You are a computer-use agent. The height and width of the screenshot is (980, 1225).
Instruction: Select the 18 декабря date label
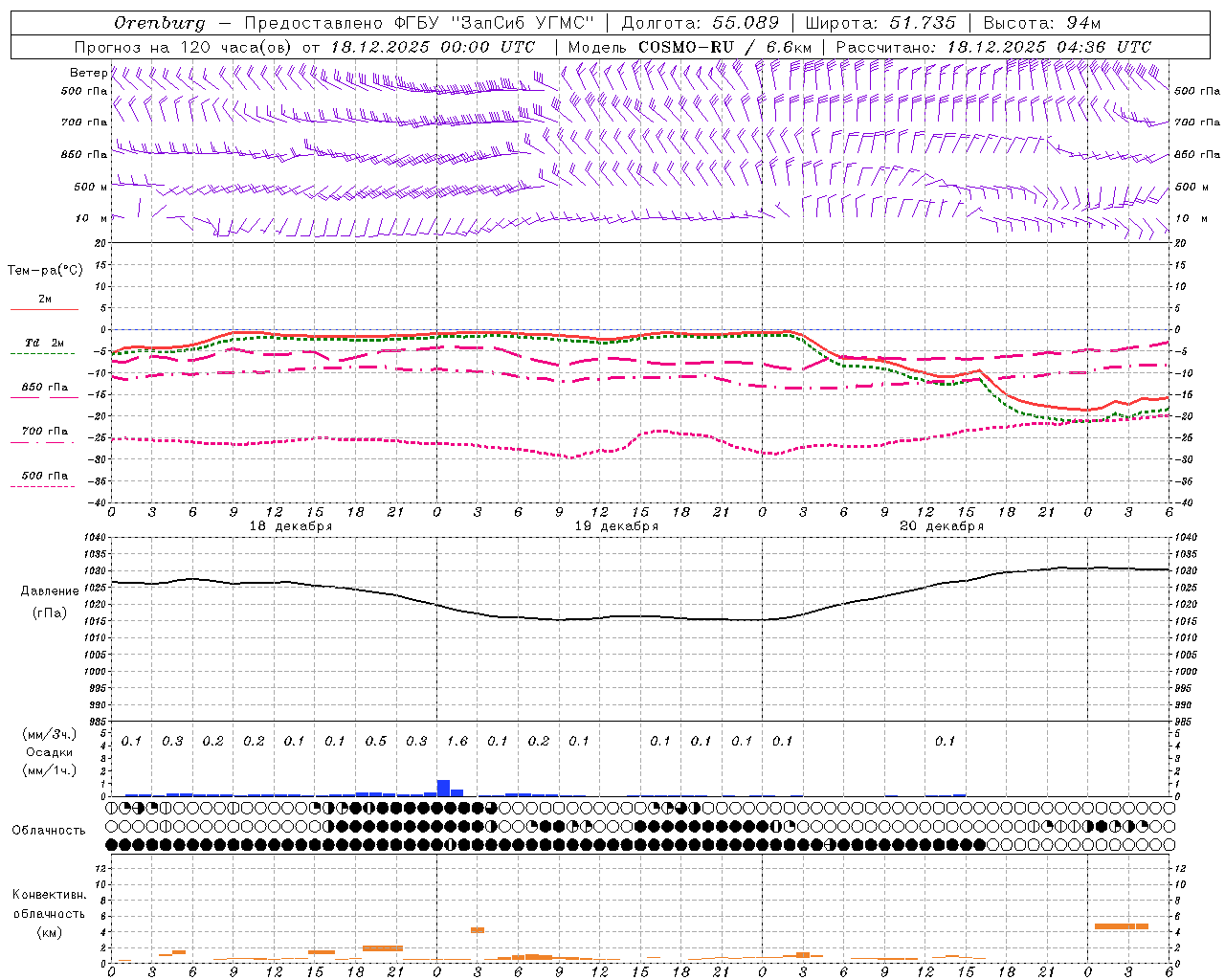tap(291, 526)
